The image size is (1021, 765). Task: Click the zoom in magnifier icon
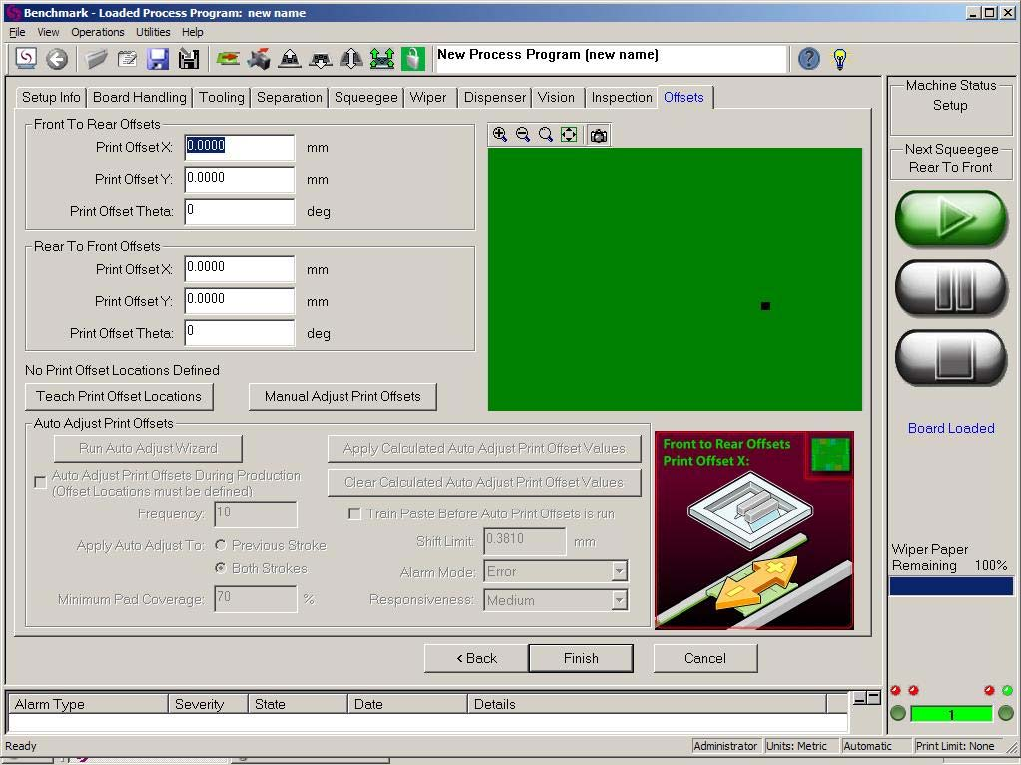click(500, 135)
